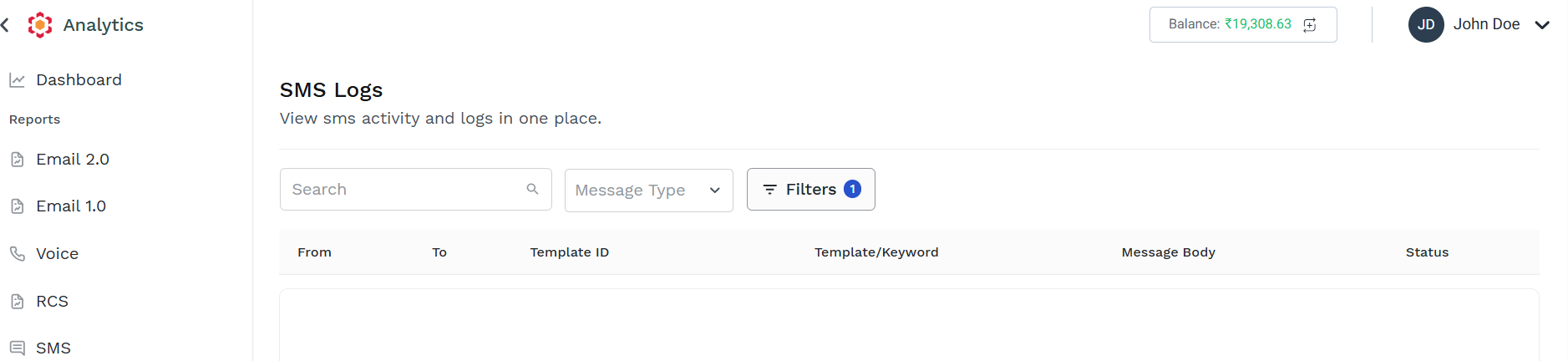
Task: Click the Balance amount box
Action: point(1243,24)
